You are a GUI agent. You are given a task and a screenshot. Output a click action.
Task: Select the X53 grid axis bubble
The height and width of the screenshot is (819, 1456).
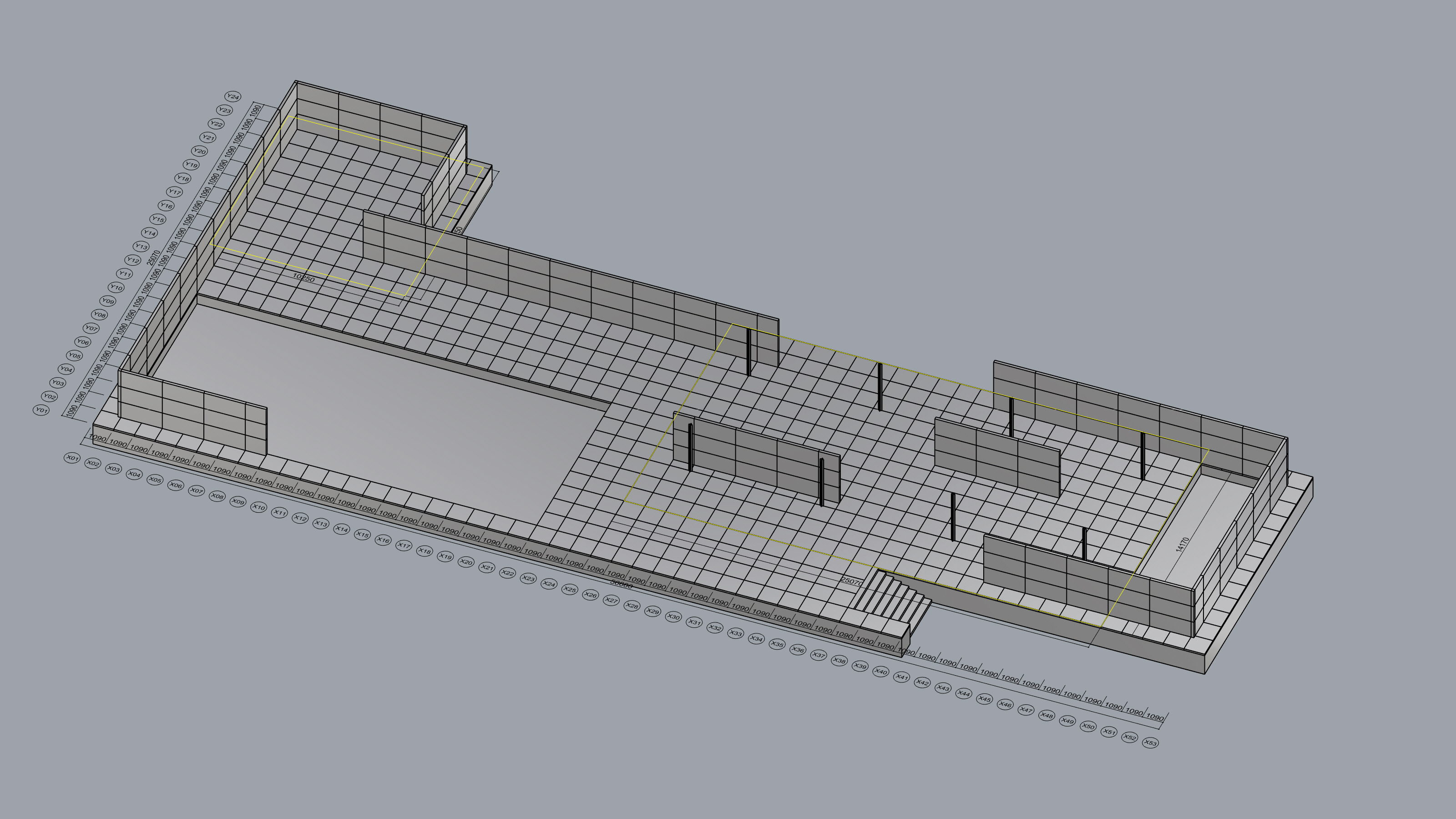coord(1150,743)
